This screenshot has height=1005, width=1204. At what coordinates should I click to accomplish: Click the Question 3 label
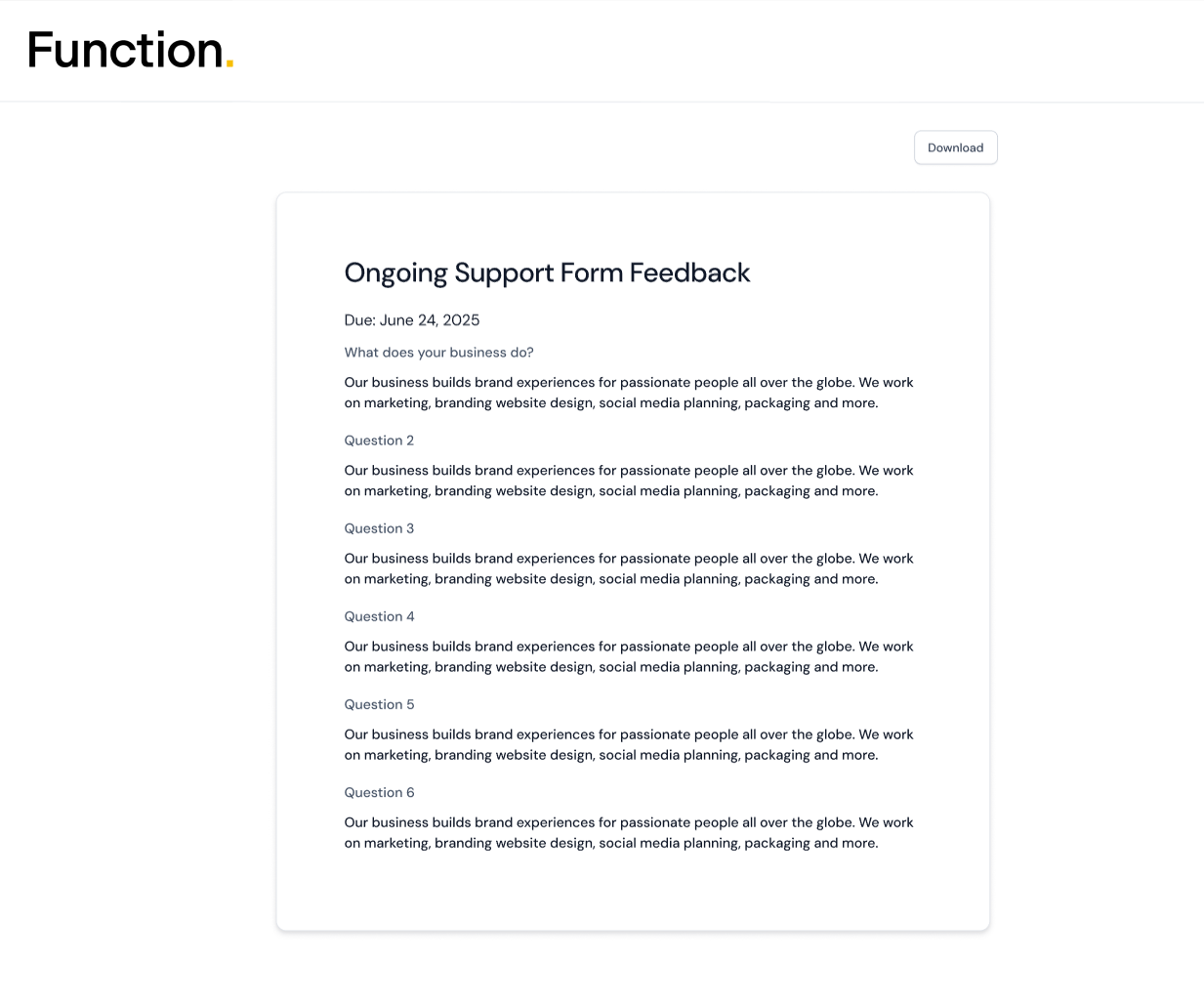coord(379,528)
